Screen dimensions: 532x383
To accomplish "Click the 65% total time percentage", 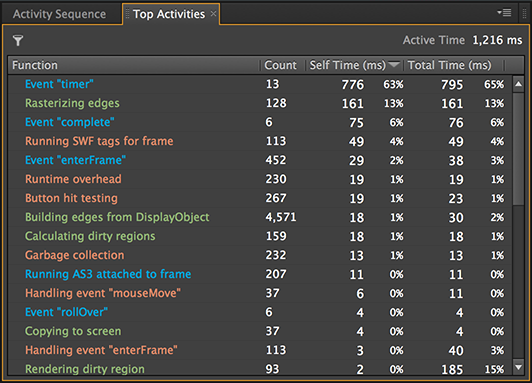I will tap(494, 84).
